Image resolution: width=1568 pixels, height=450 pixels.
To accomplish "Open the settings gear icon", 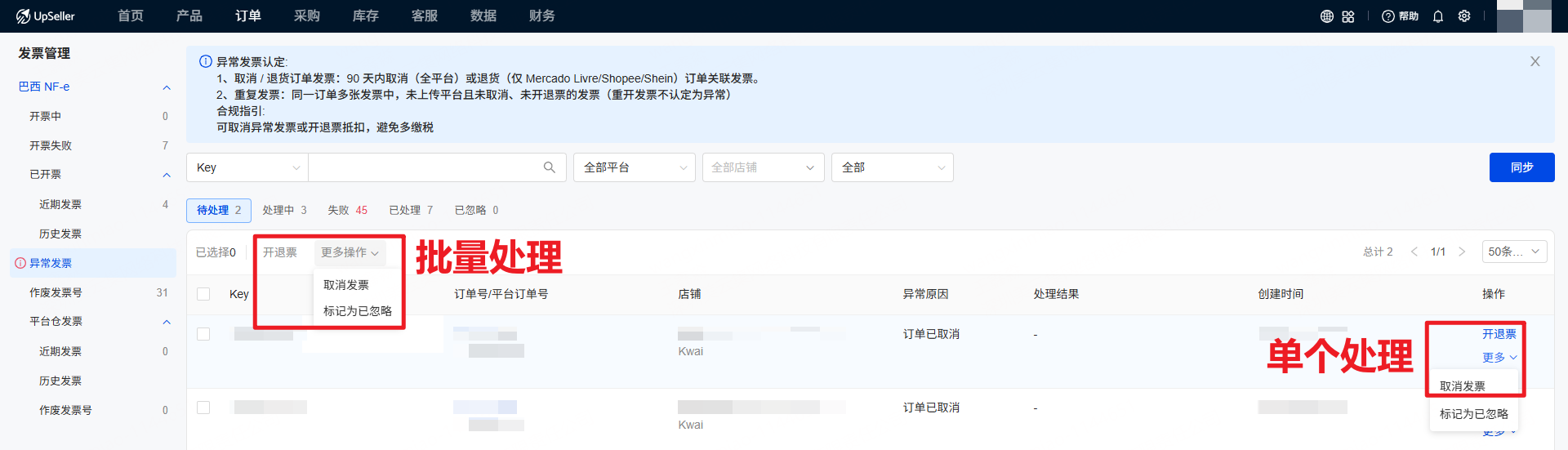I will coord(1464,16).
